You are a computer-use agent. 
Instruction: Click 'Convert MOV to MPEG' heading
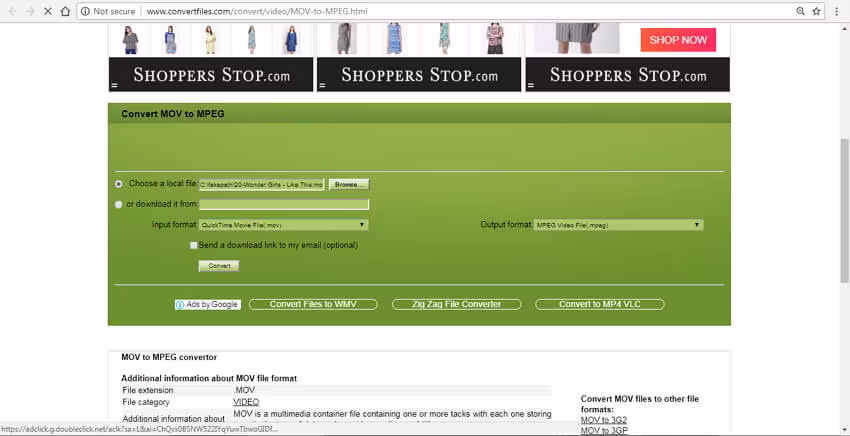coord(172,114)
